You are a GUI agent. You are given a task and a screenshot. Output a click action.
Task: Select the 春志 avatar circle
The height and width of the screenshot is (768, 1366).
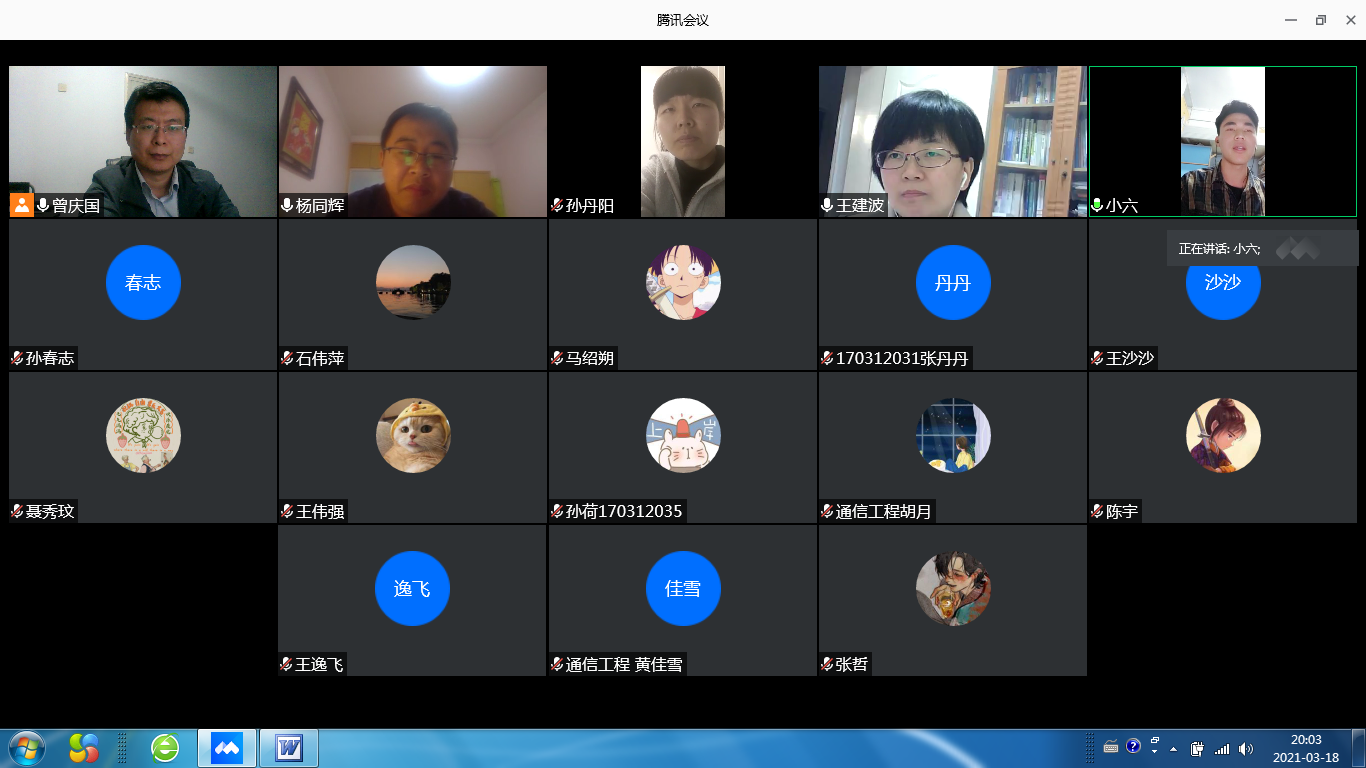143,282
